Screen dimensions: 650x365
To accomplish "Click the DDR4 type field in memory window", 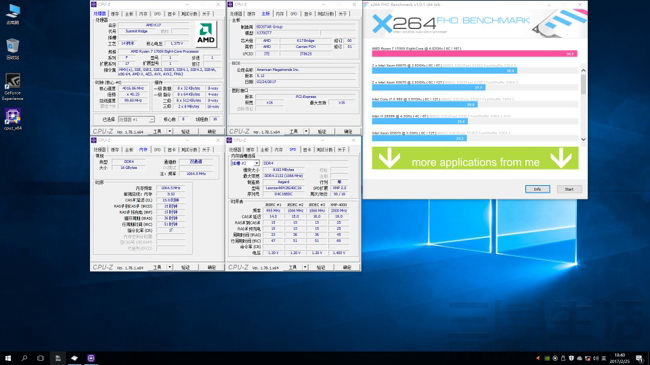I will [x=129, y=161].
